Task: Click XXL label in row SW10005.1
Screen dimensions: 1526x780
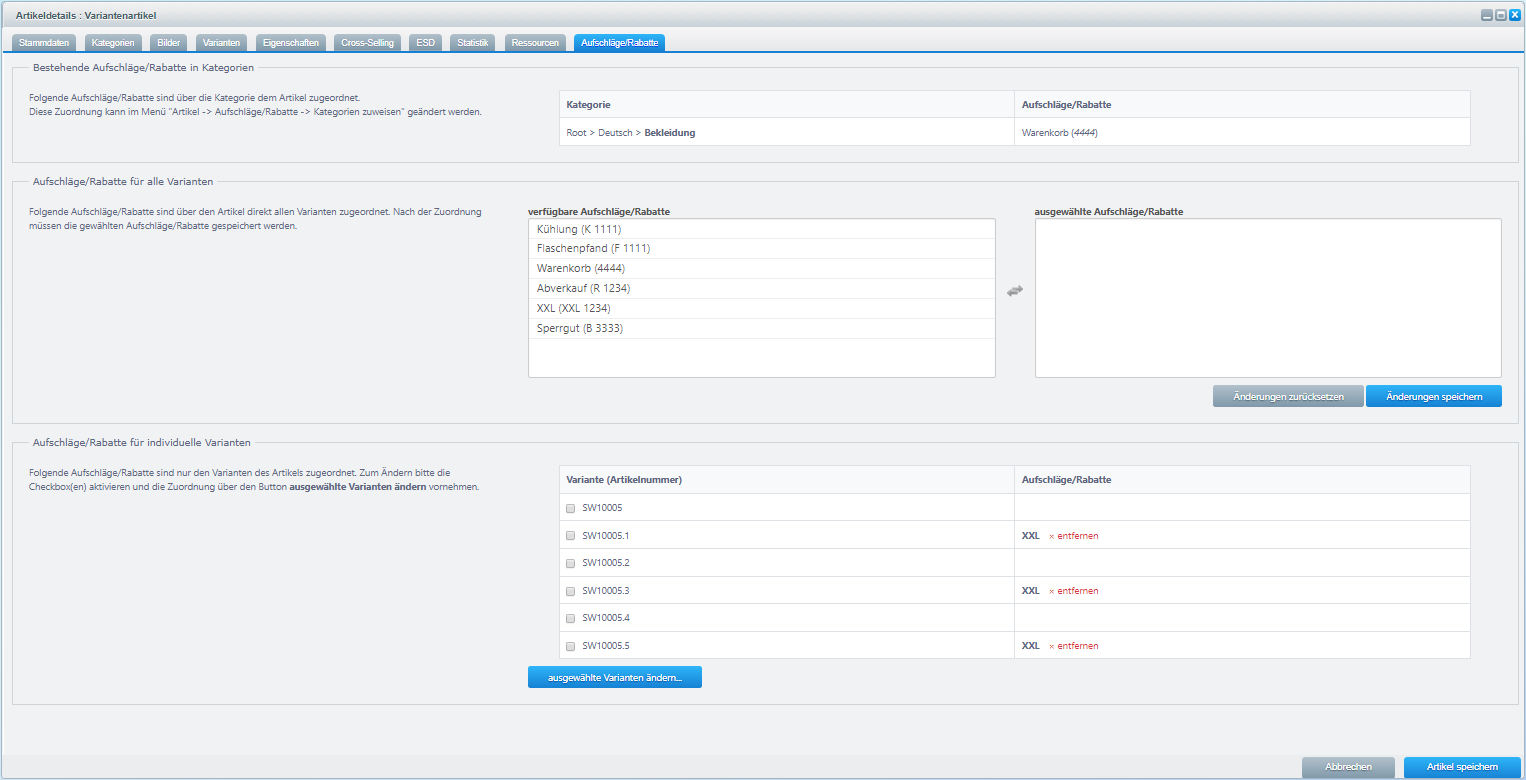Action: coord(1031,536)
